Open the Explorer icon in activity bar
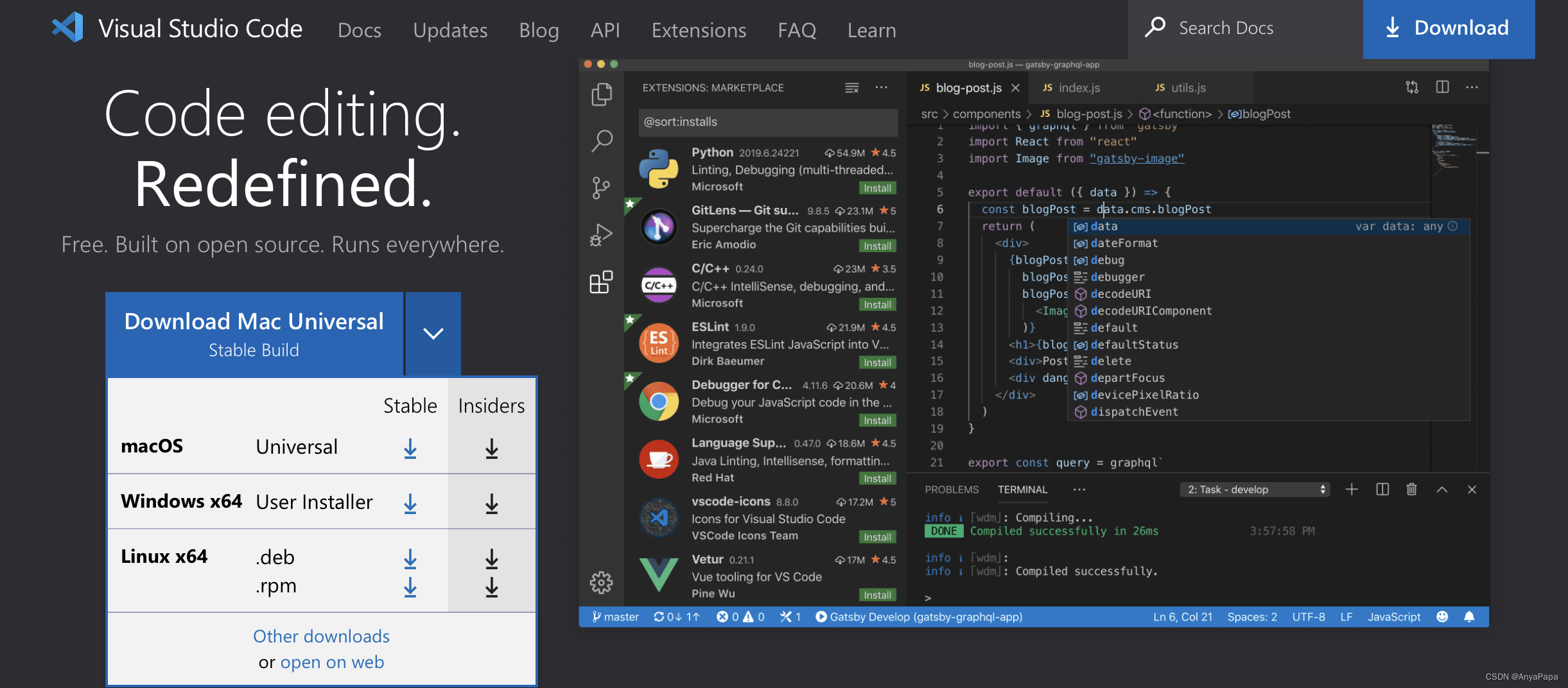Viewport: 1568px width, 688px height. click(601, 94)
